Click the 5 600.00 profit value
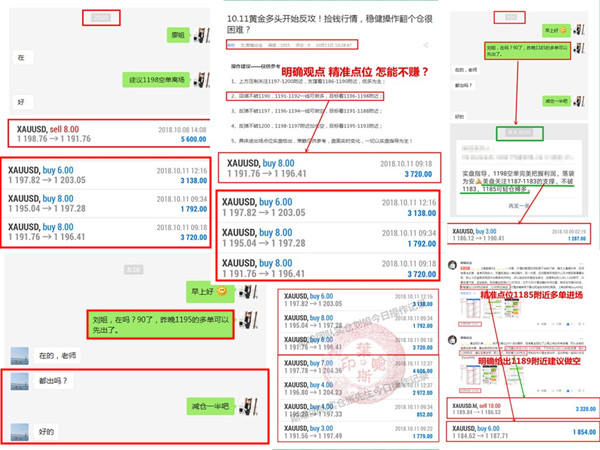 pos(194,139)
